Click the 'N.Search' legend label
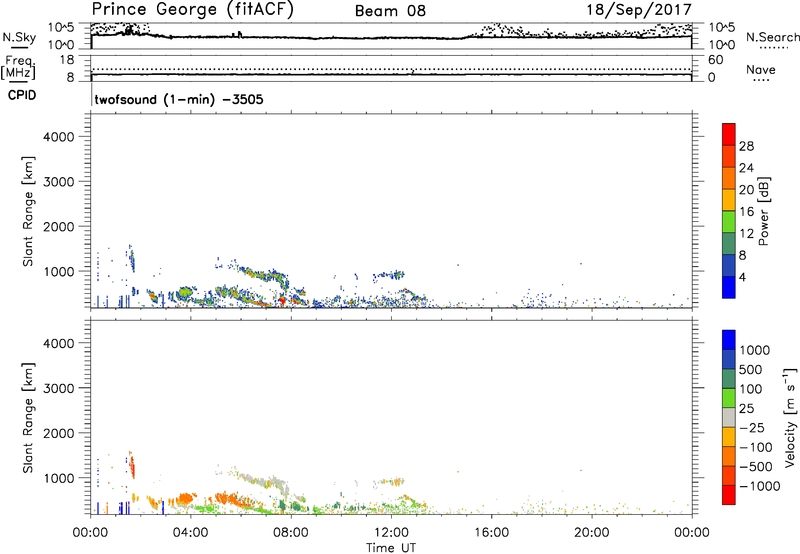 (773, 37)
